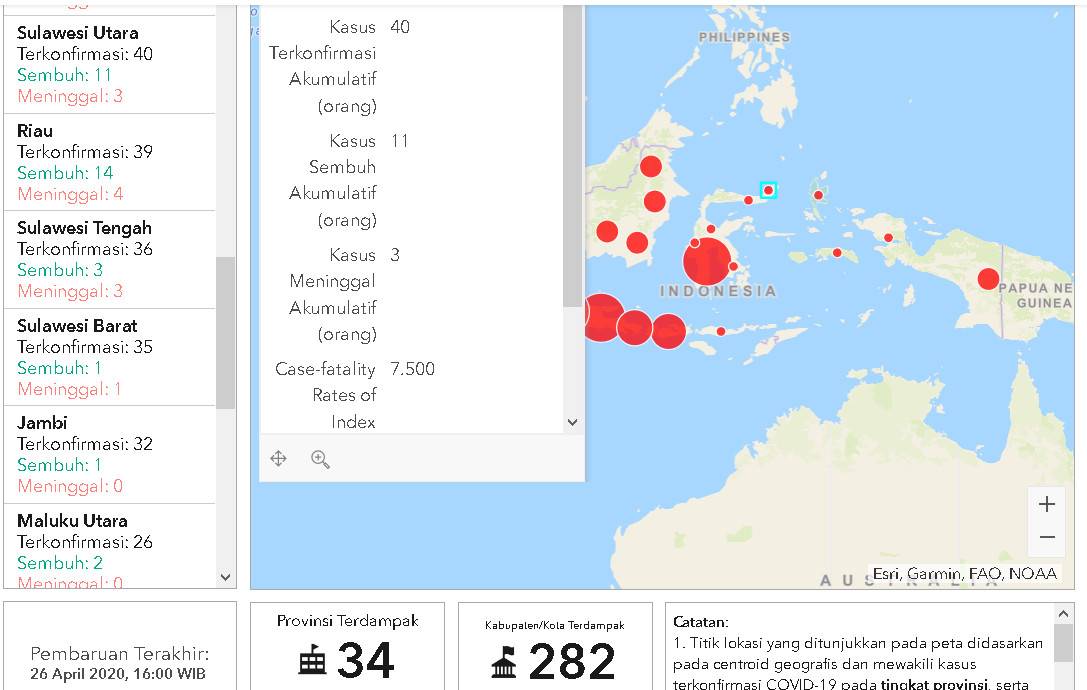Viewport: 1087px width, 690px height.
Task: Click 'Meninggal: 4' under Riau
Action: click(x=70, y=194)
